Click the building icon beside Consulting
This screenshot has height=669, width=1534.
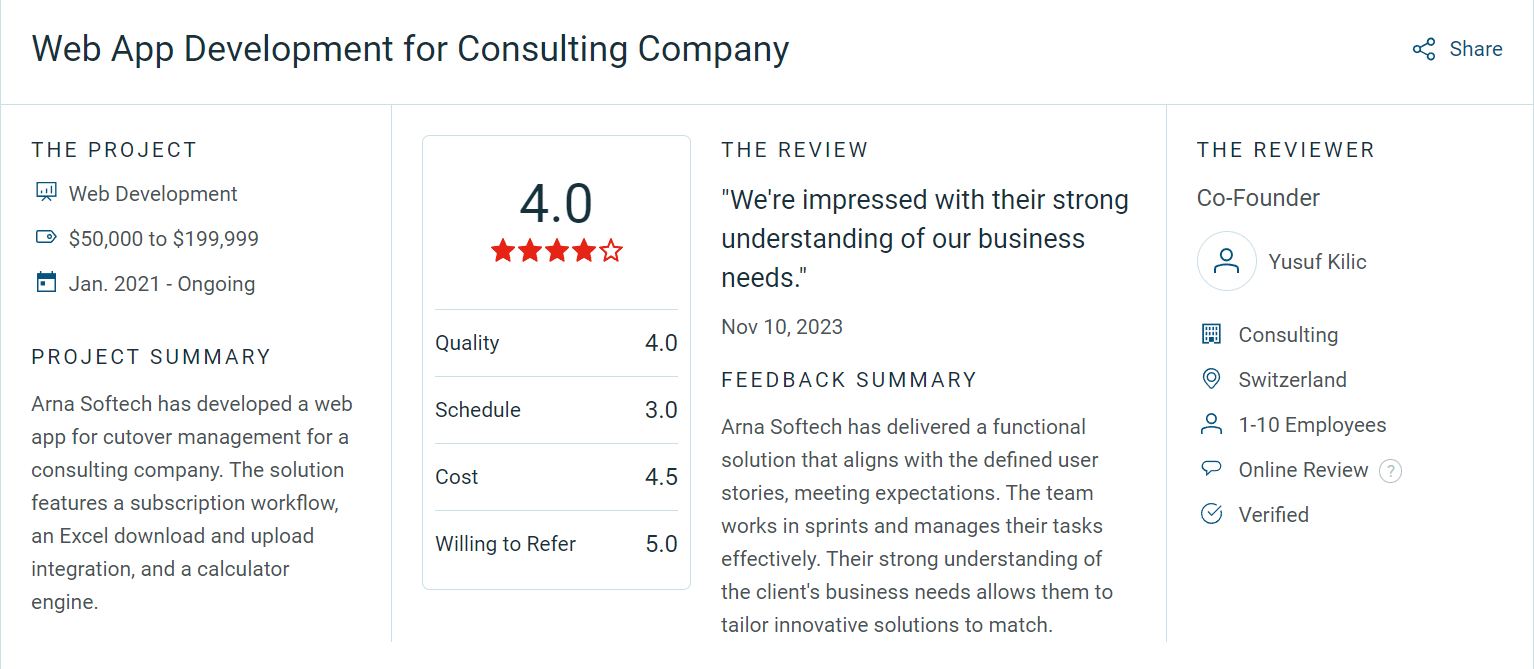(1210, 334)
